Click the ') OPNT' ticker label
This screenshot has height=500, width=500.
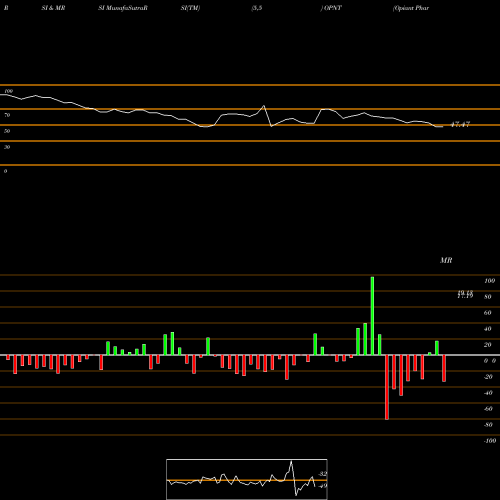331,8
